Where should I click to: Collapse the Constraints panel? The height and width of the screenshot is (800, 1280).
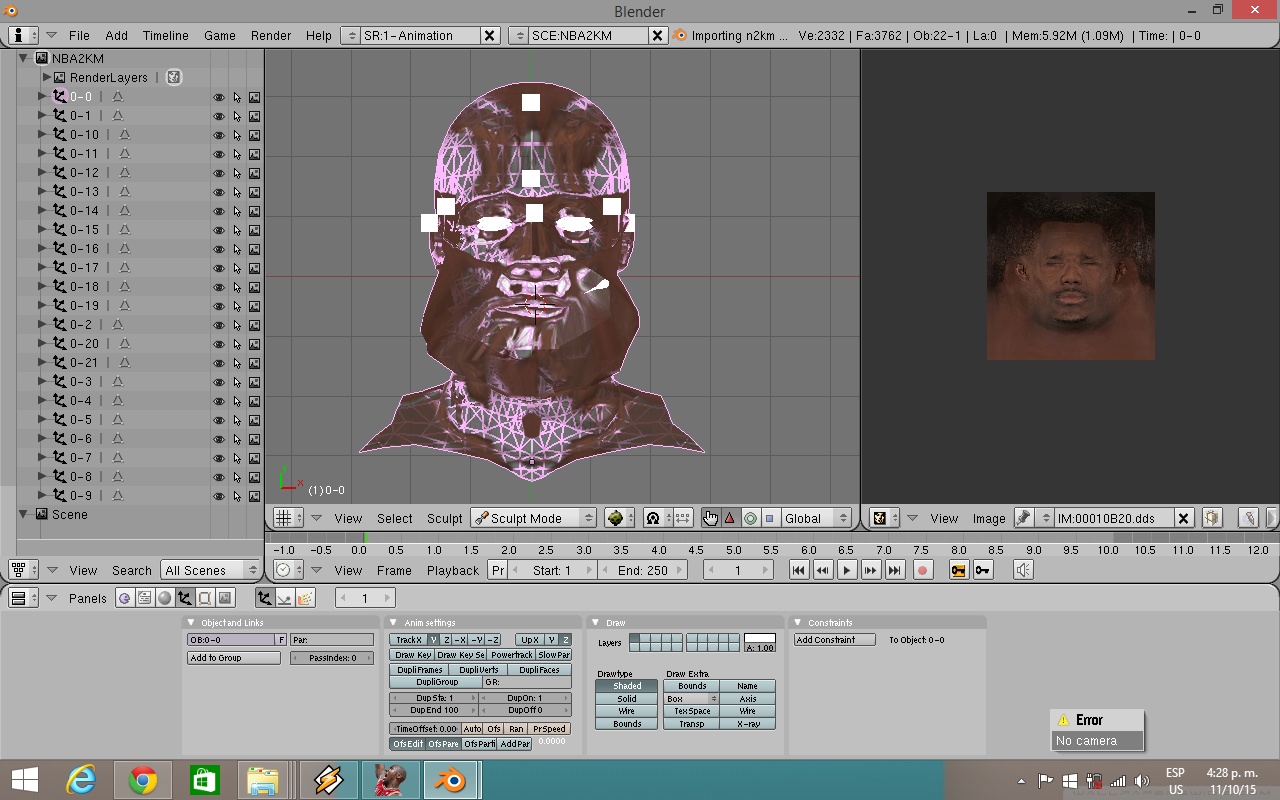[799, 623]
